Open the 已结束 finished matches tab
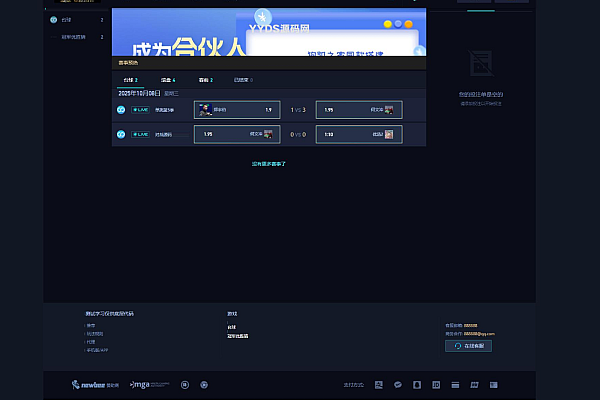The height and width of the screenshot is (400, 600). pos(243,79)
